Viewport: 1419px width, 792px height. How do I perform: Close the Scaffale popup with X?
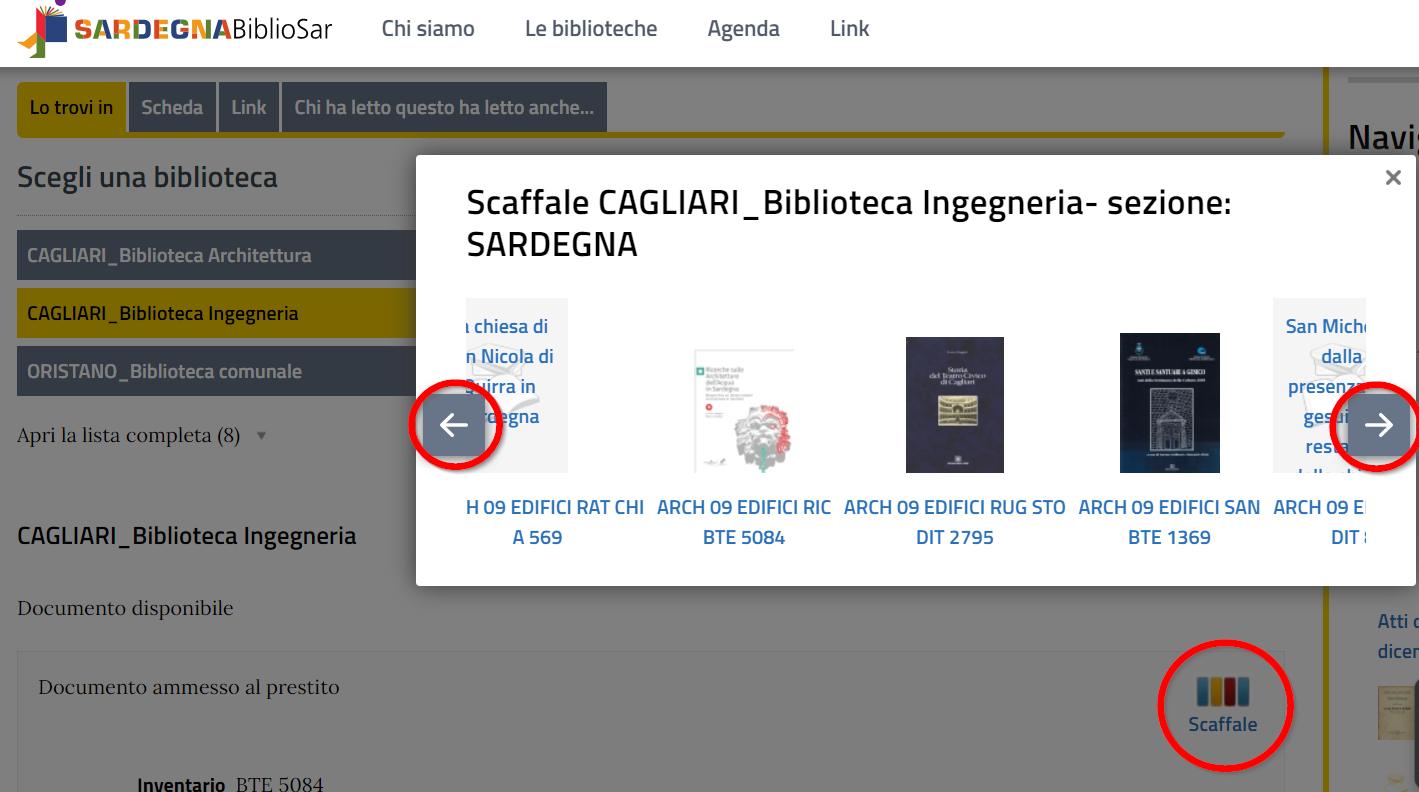[1392, 178]
